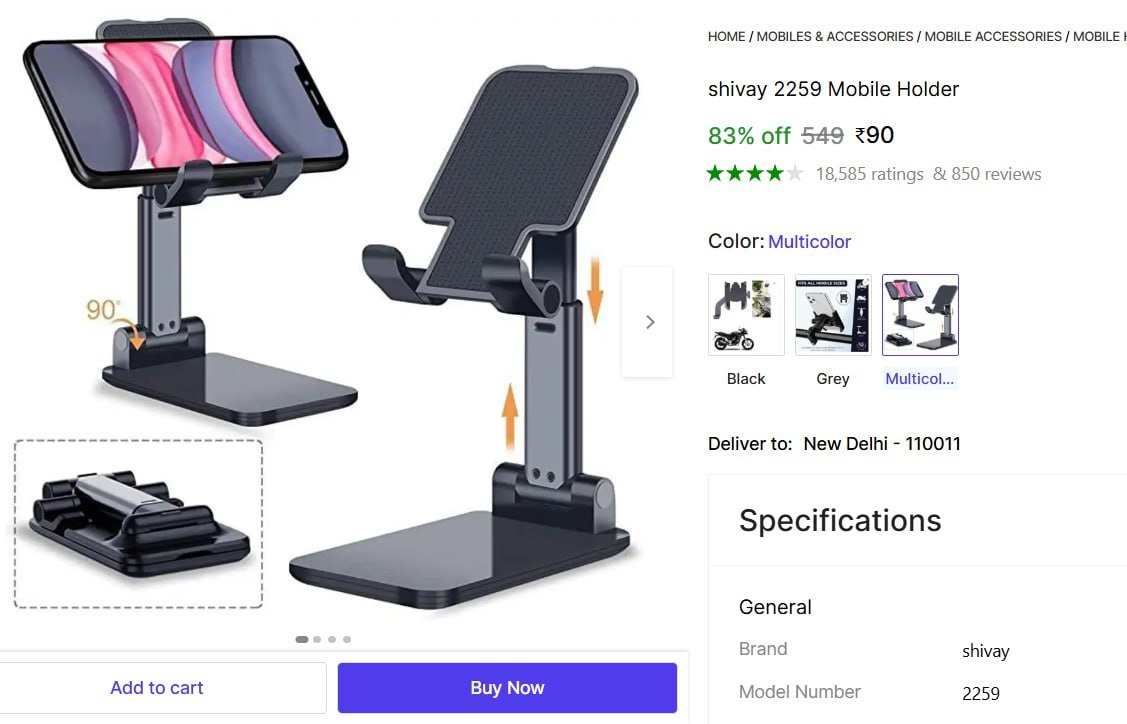1127x724 pixels.
Task: Open MOBILE ACCESSORIES breadcrumb link
Action: (993, 36)
